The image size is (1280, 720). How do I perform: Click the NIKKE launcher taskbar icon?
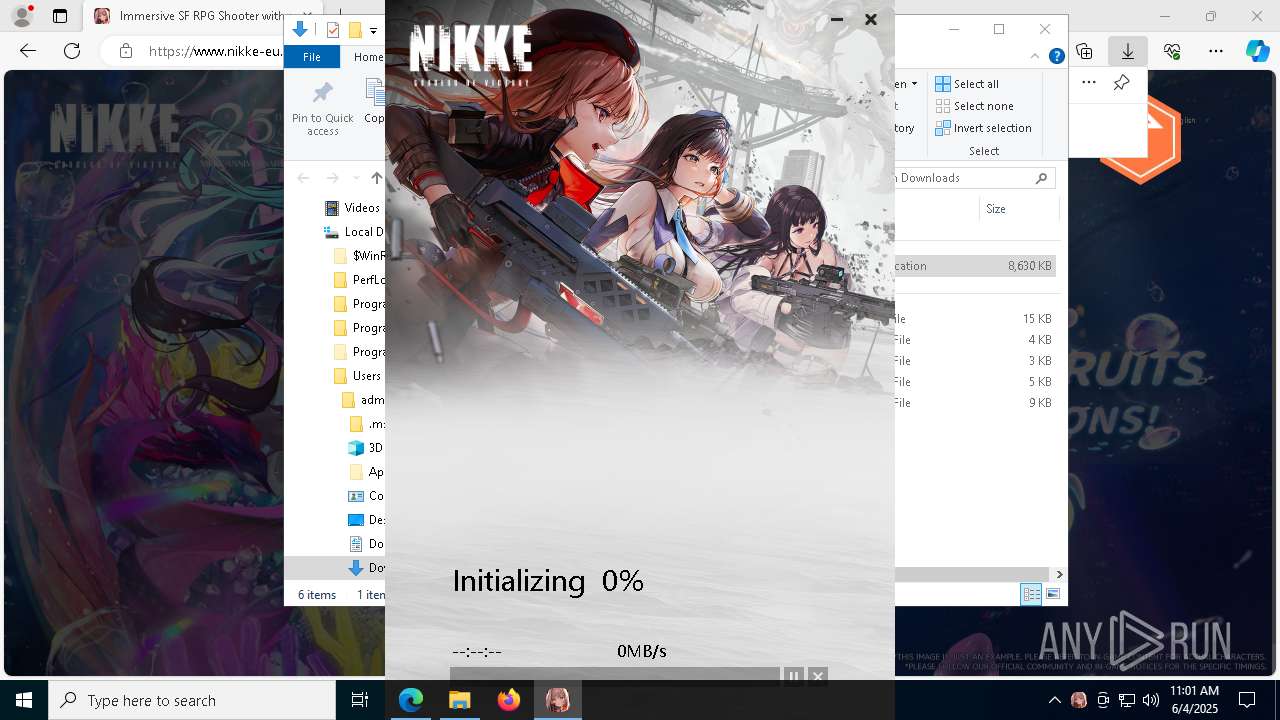(558, 700)
